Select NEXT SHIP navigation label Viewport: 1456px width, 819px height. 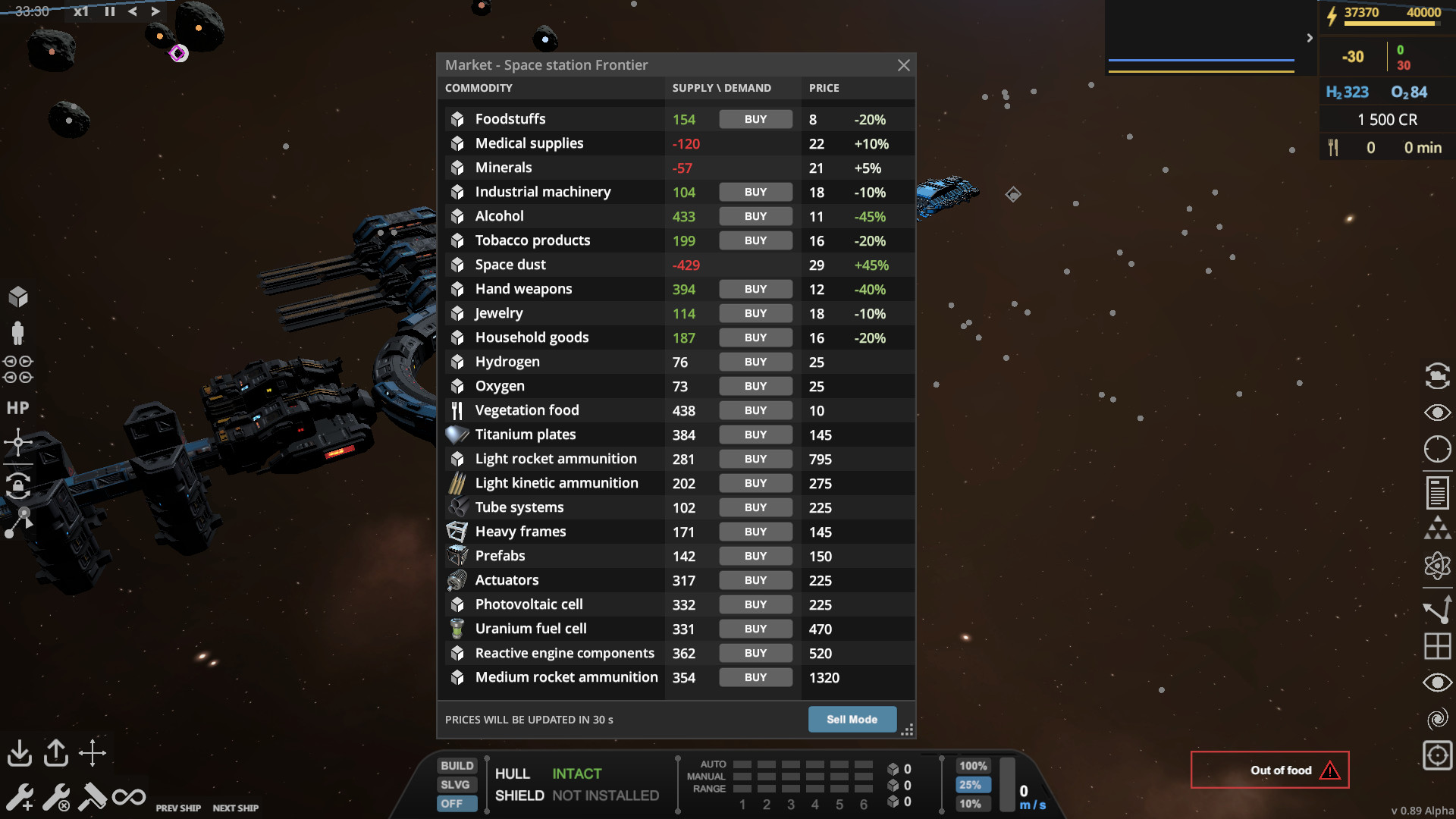236,807
